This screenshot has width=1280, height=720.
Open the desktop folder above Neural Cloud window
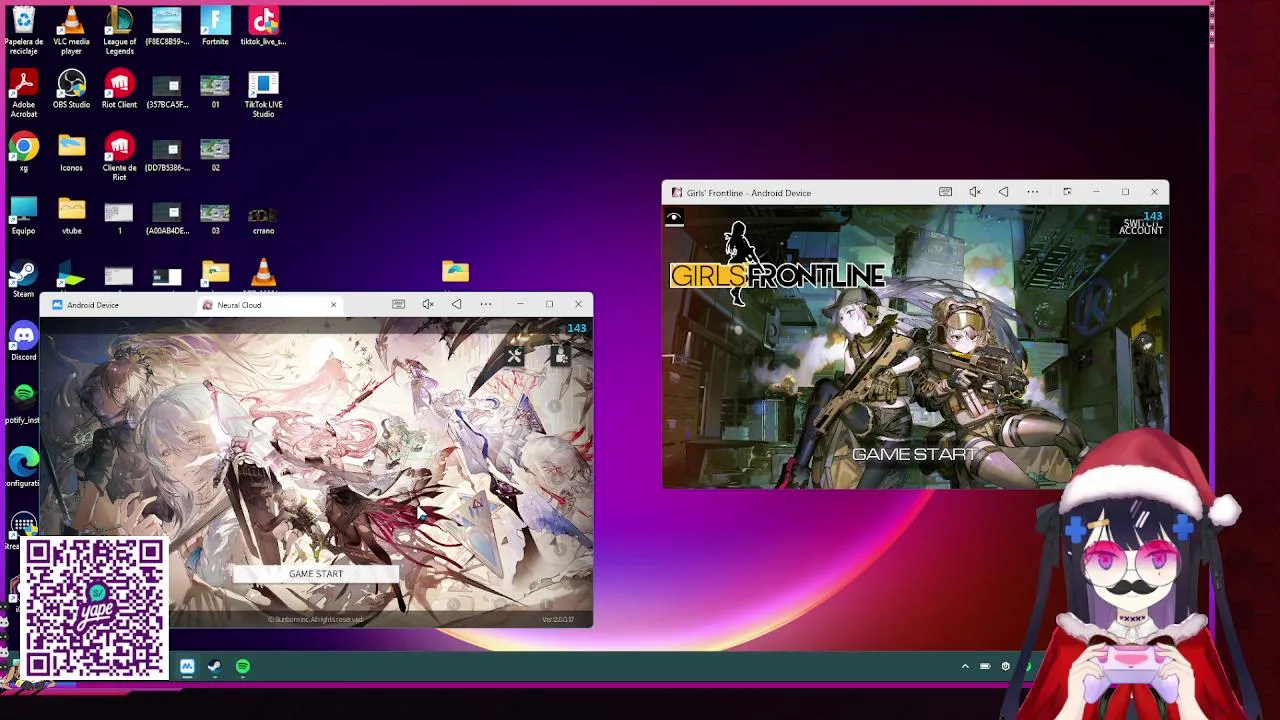pos(455,271)
